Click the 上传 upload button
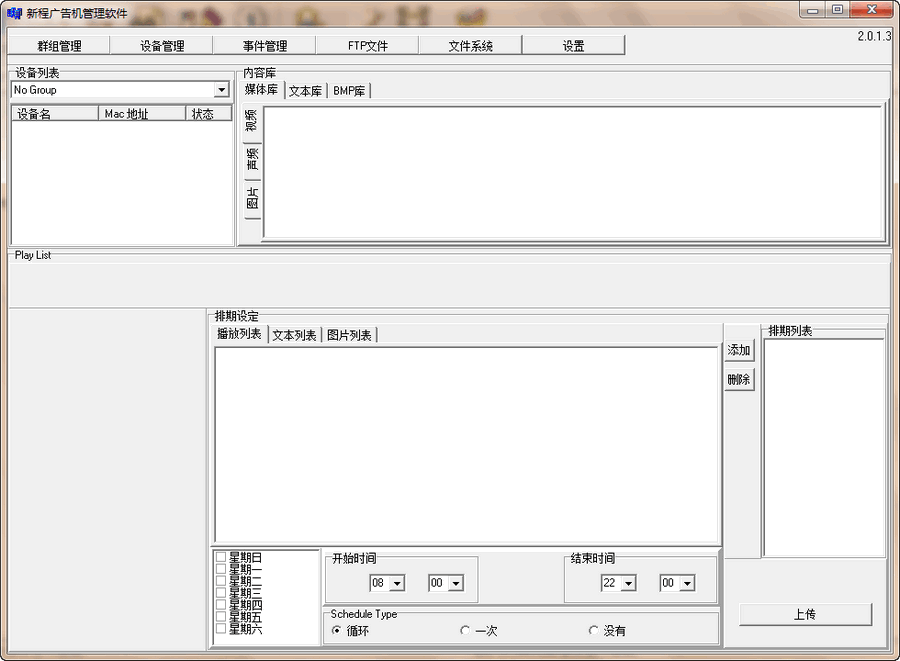Viewport: 900px width, 661px height. click(805, 615)
